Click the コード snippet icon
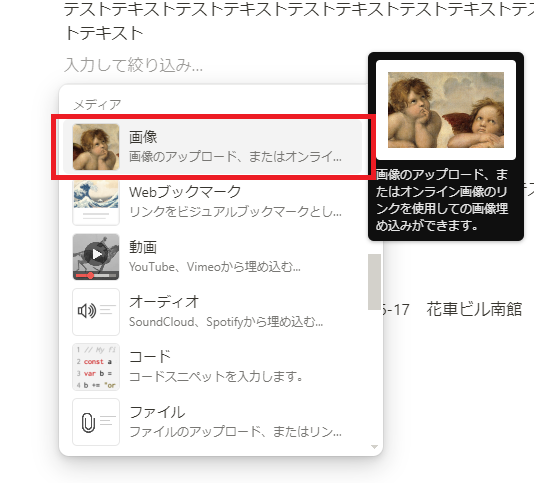The width and height of the screenshot is (534, 483). 96,367
